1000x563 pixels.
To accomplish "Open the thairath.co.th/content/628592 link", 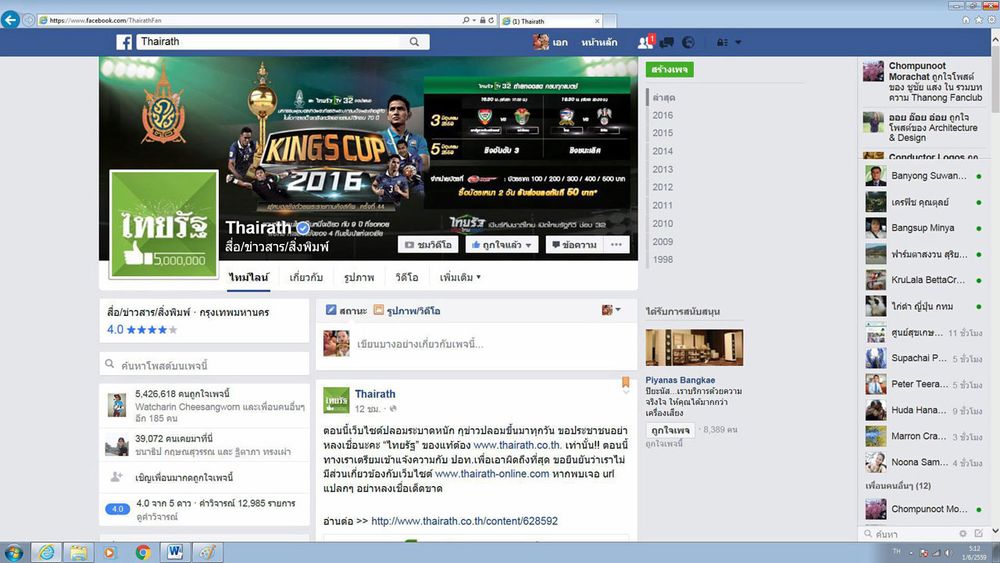I will tap(464, 521).
